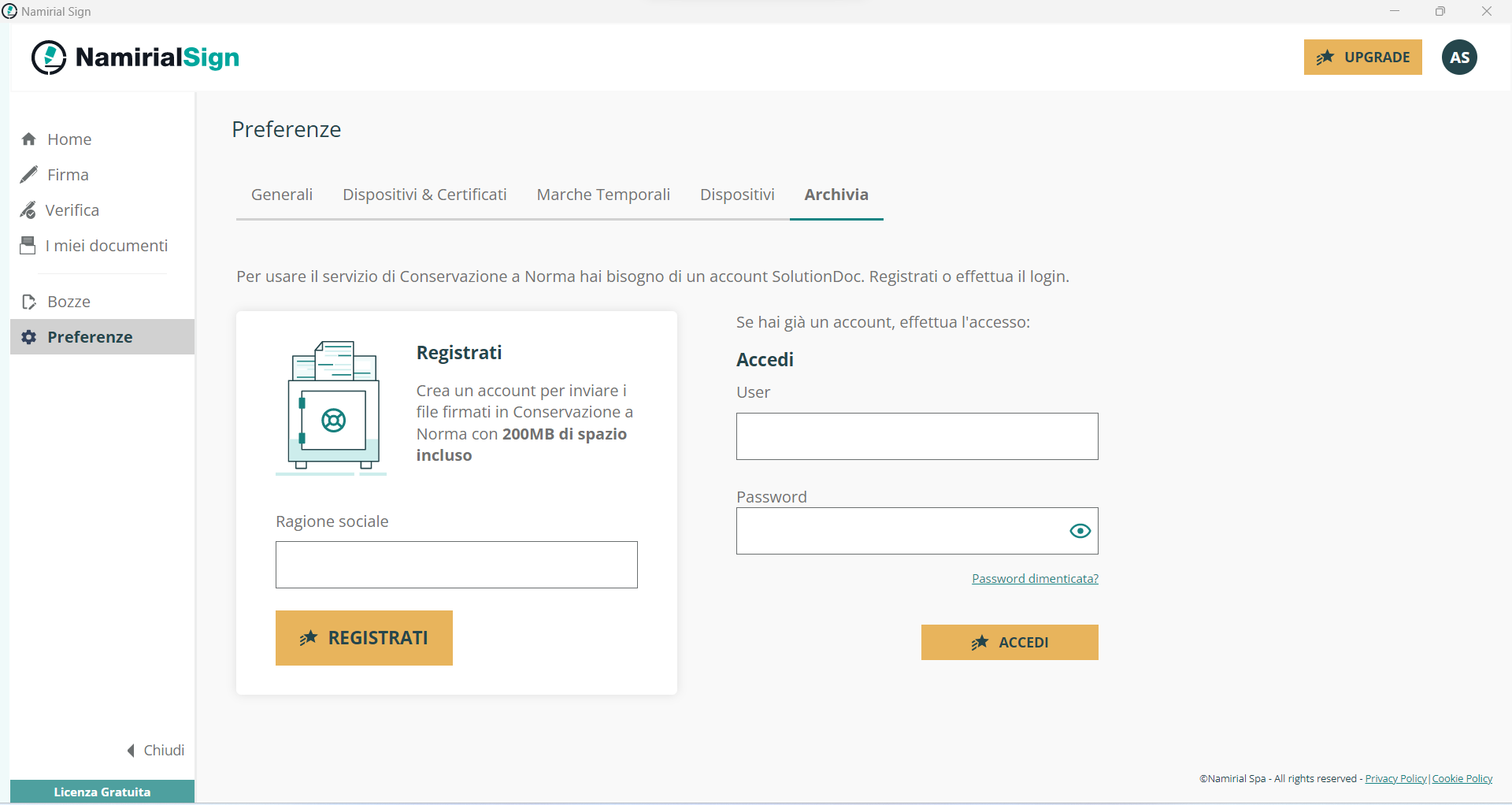
Task: Select the Dispositivi & Certificati tab
Action: 424,194
